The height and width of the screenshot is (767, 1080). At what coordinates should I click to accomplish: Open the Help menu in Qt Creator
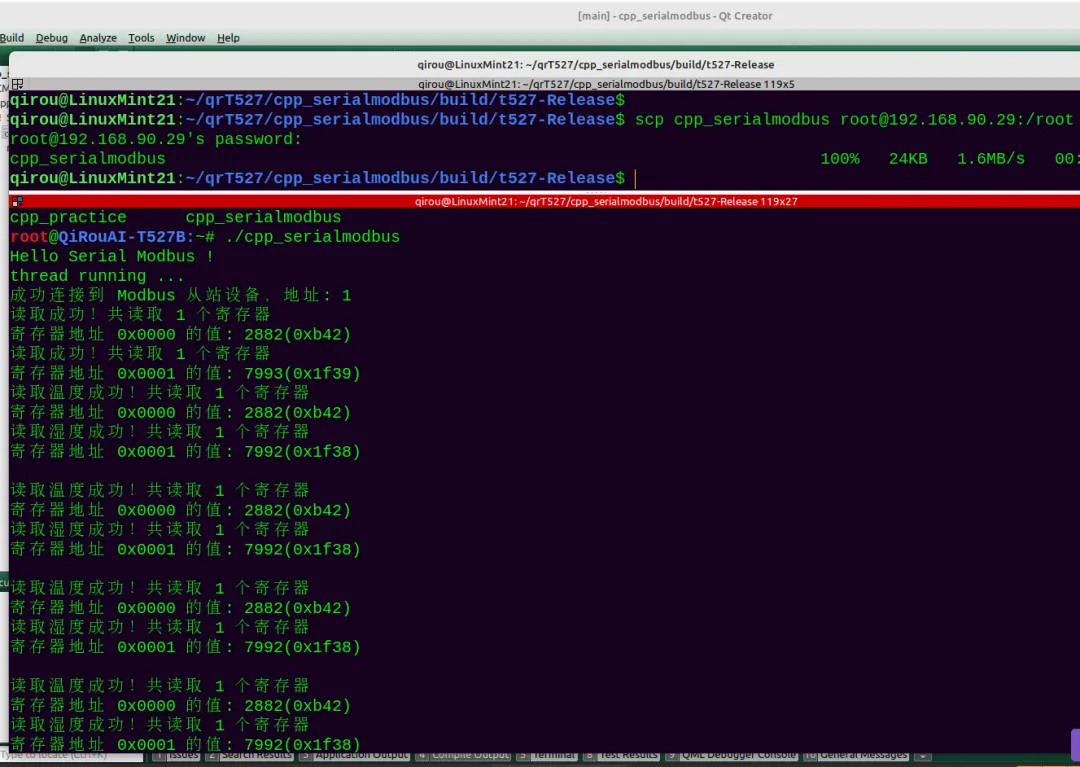[x=228, y=38]
